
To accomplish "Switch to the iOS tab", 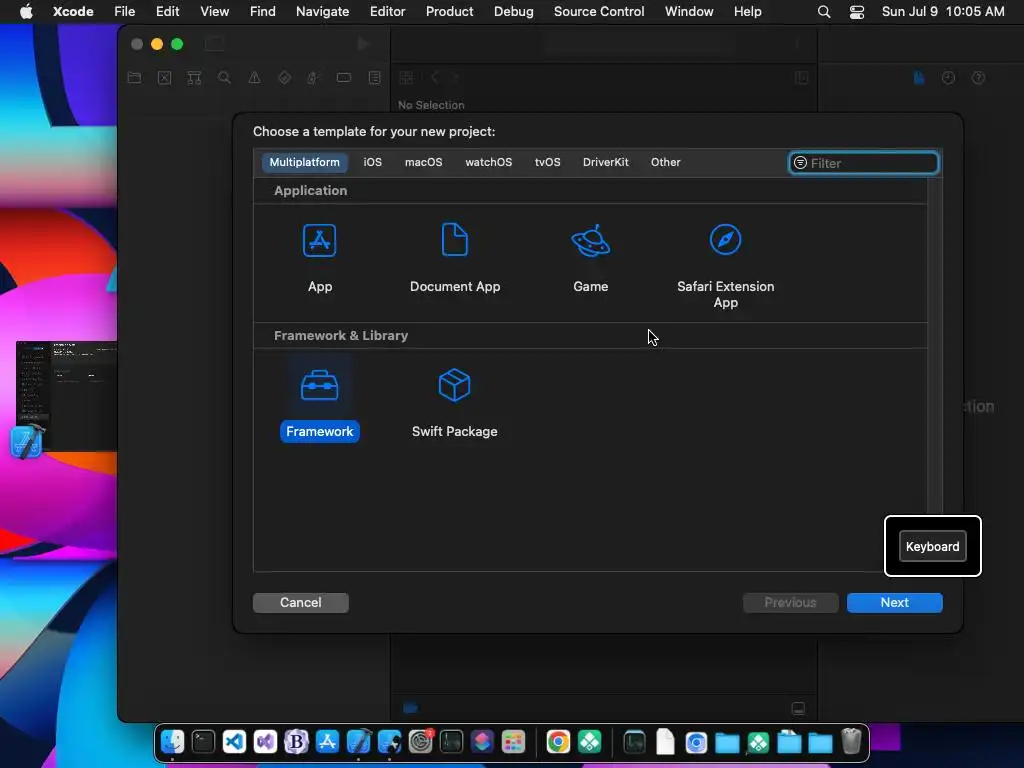I will pos(372,162).
